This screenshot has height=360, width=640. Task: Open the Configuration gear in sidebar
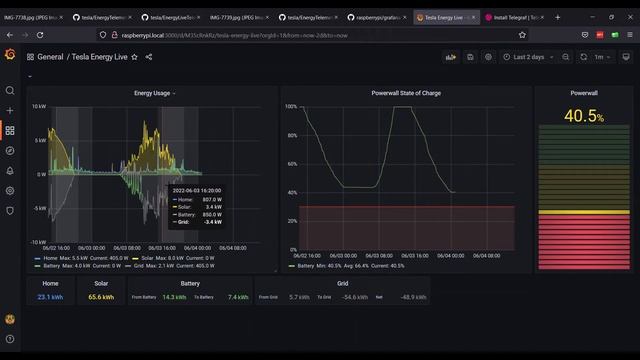tap(10, 191)
